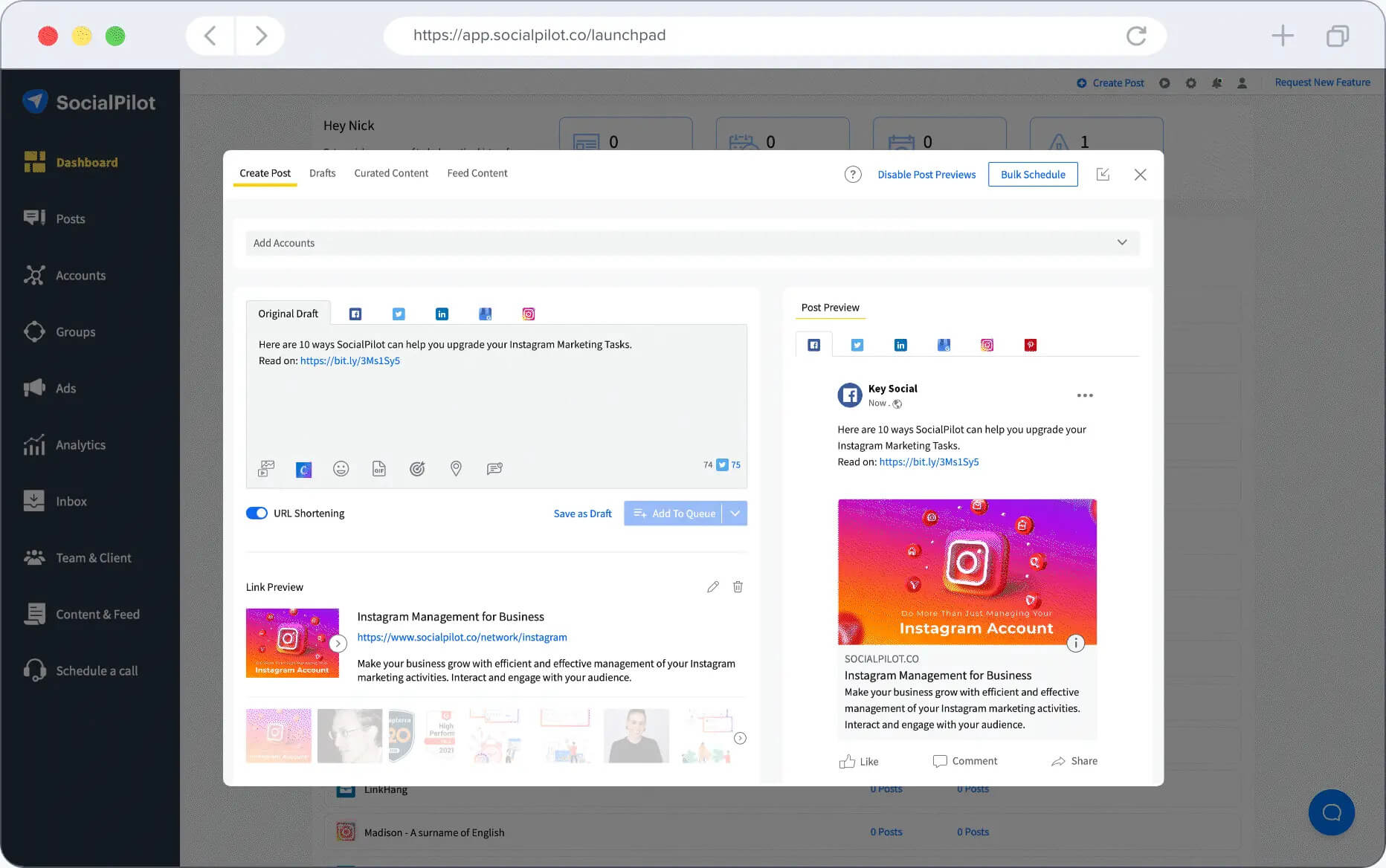Expand the Add Accounts dropdown
This screenshot has height=868, width=1386.
click(x=1121, y=242)
